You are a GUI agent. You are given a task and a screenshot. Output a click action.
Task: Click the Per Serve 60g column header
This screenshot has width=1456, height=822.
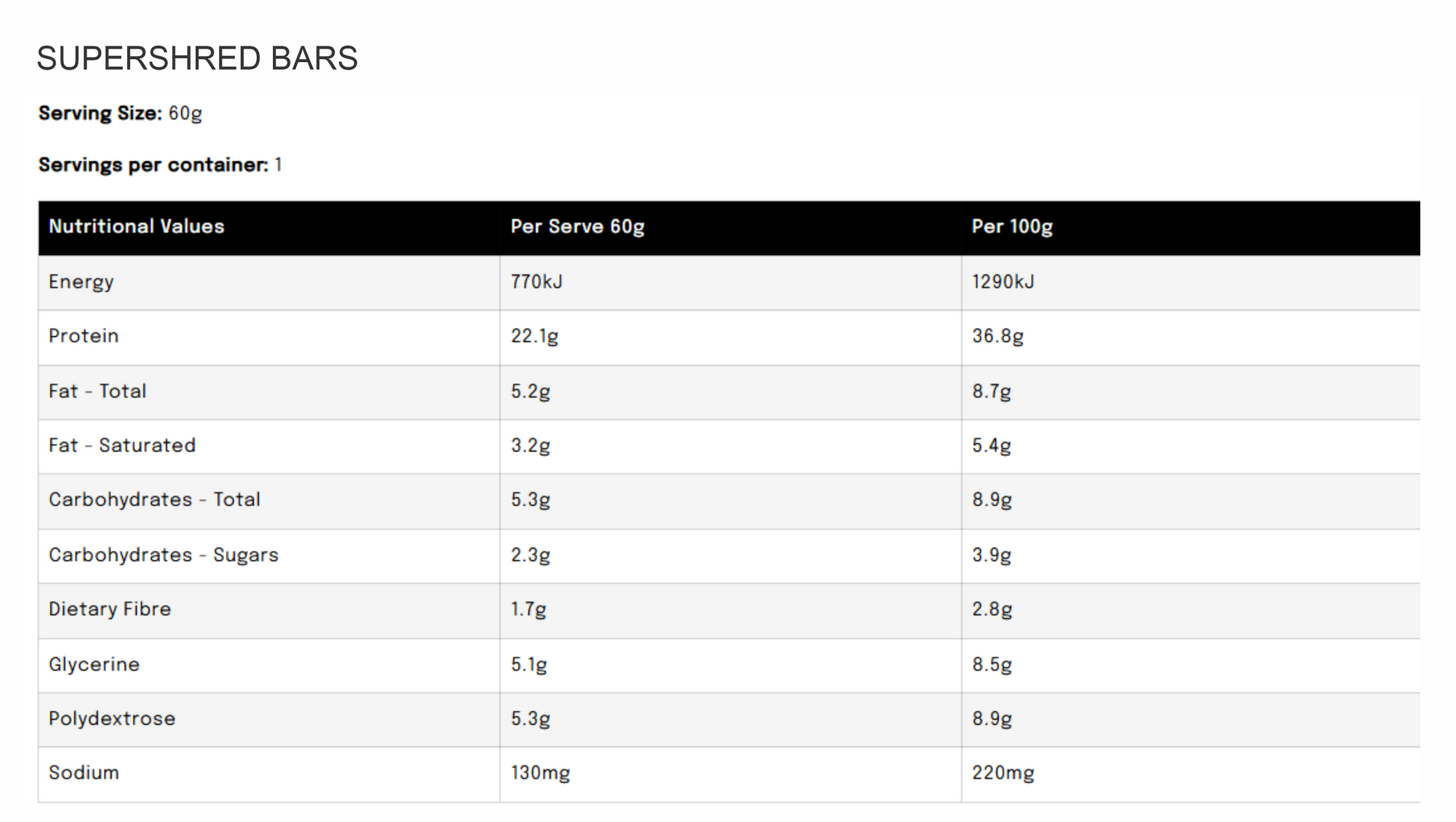(x=578, y=227)
